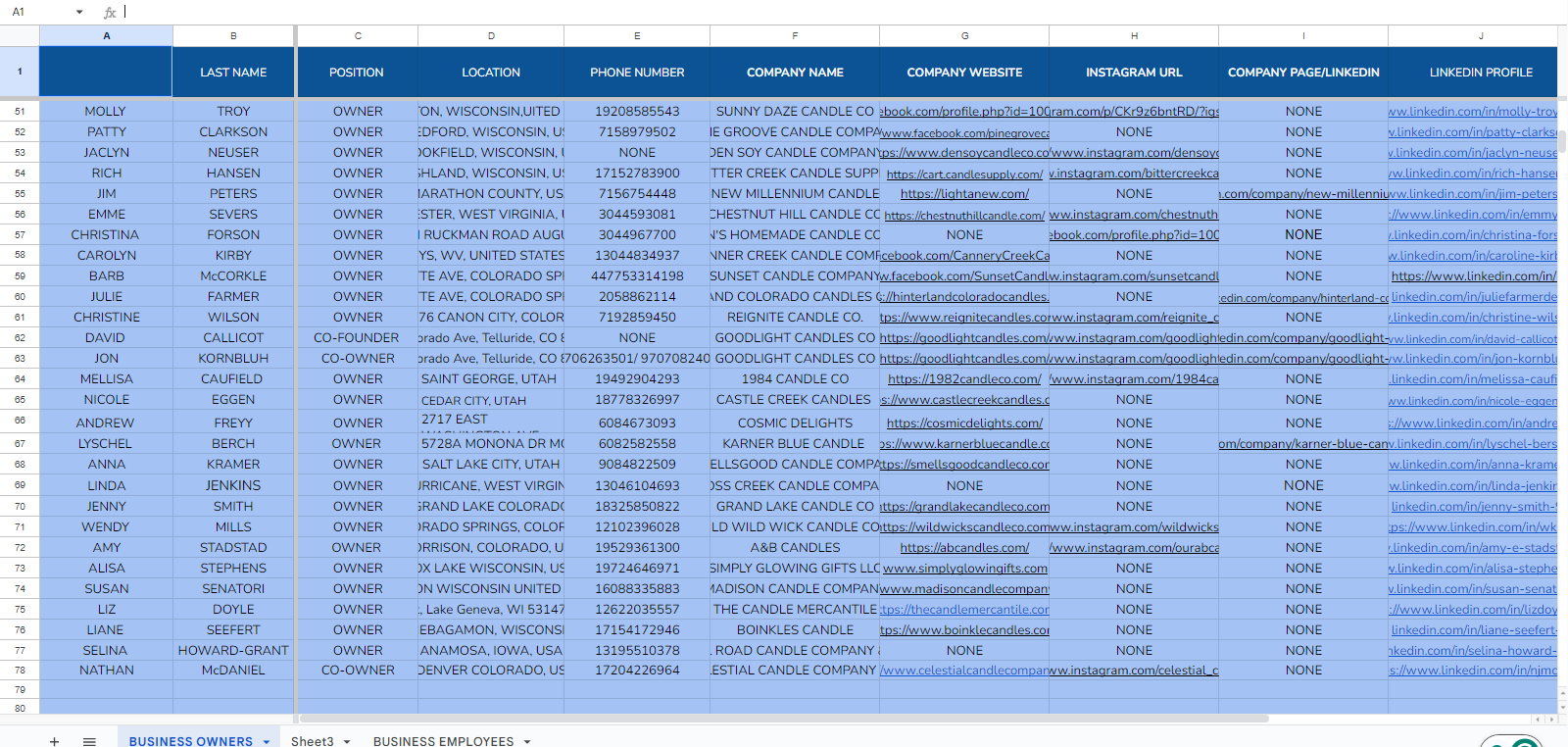The width and height of the screenshot is (1568, 747).
Task: Select the LOCATION header cell
Action: pyautogui.click(x=491, y=73)
